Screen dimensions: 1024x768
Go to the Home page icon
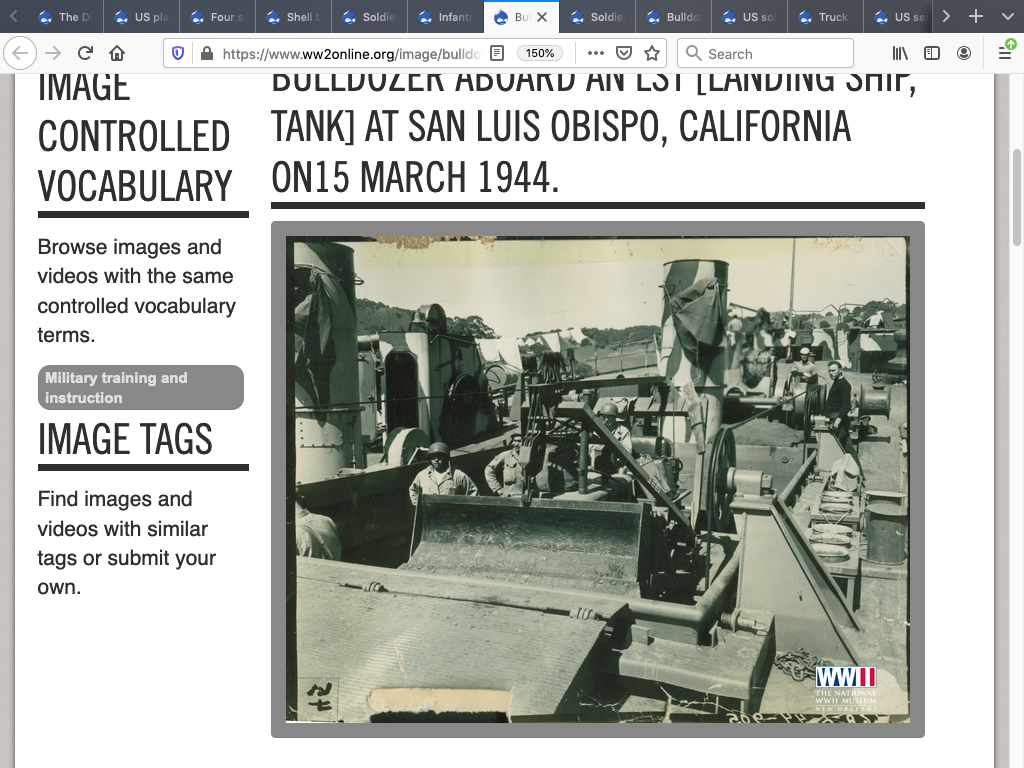coord(117,53)
